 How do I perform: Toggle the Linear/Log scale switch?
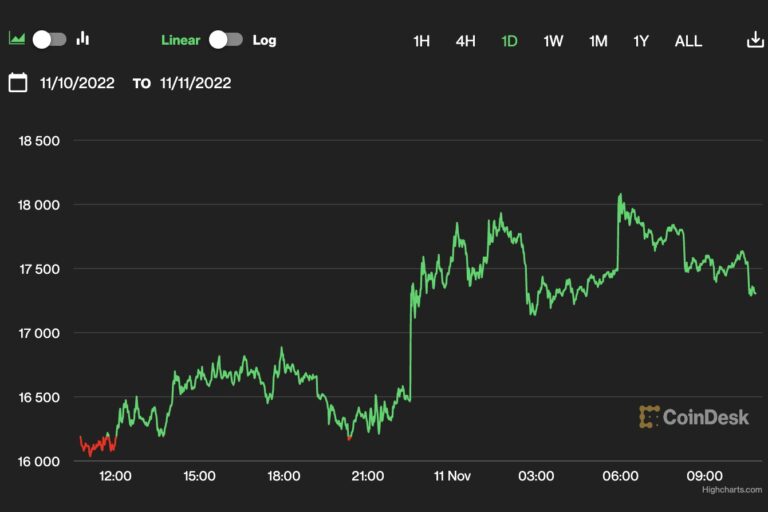tap(226, 40)
